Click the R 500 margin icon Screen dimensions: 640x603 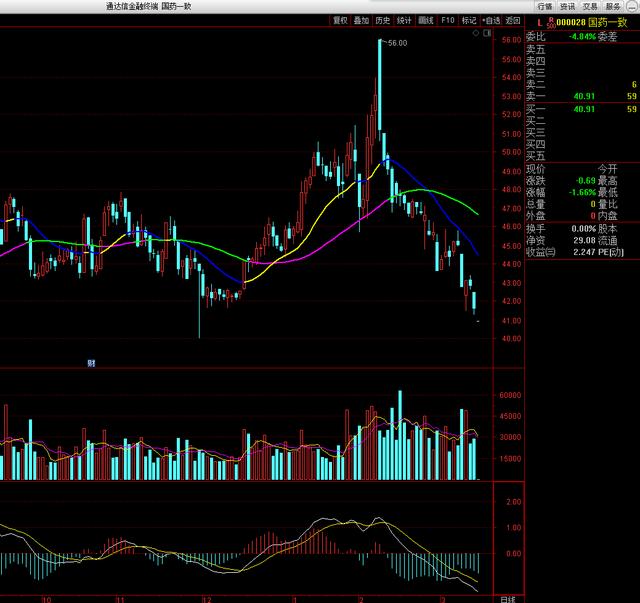(551, 23)
